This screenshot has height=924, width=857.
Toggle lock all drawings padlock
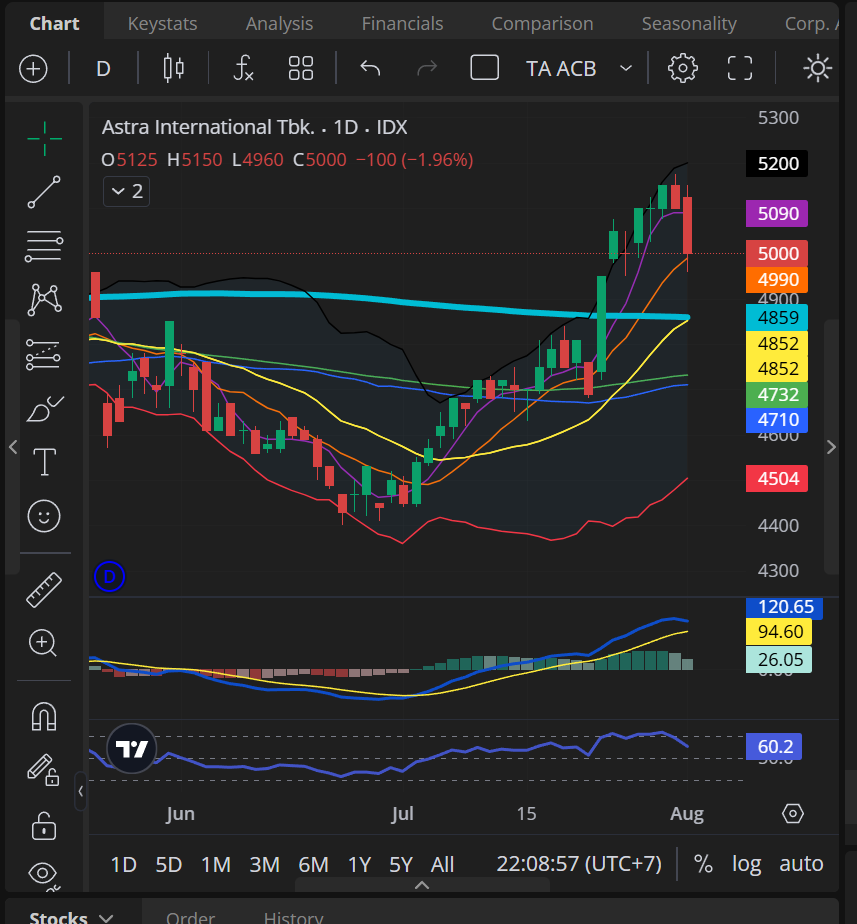pos(44,825)
